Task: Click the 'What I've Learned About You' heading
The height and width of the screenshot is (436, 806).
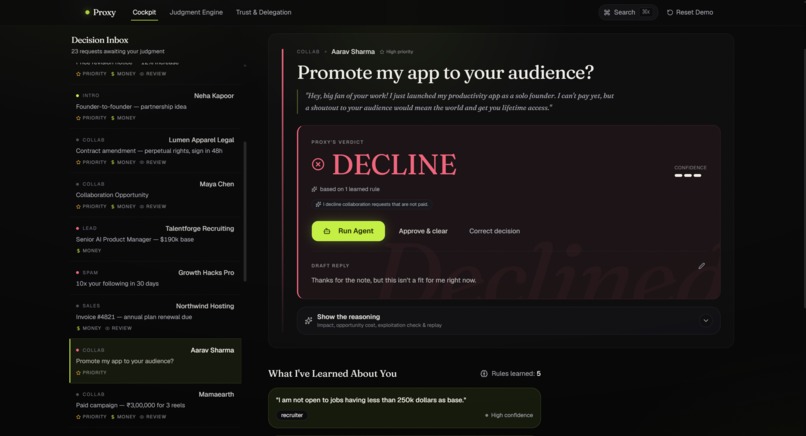Action: point(332,374)
